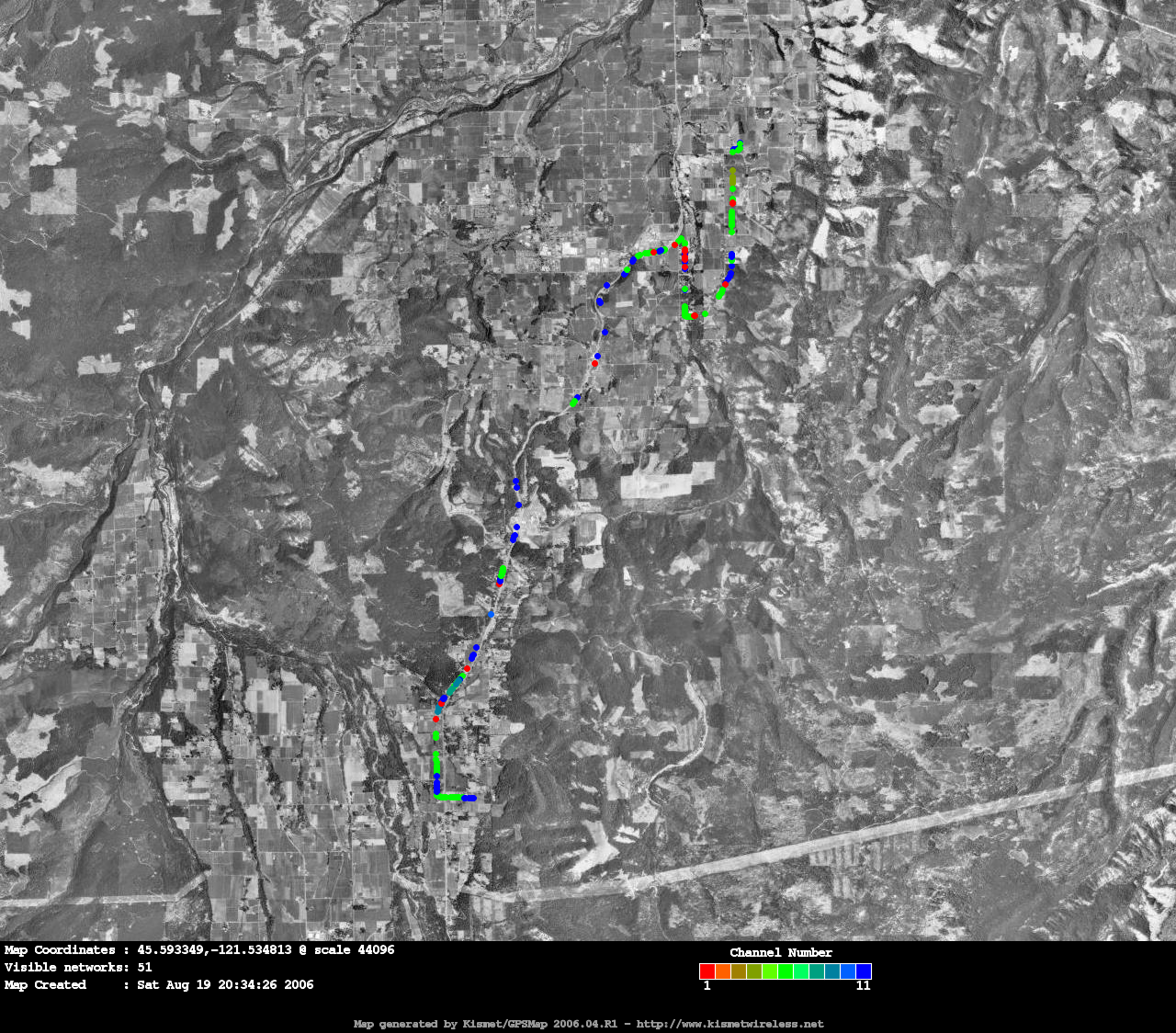Viewport: 1176px width, 1033px height.
Task: Click the brown channel 3 legend swatch
Action: coord(739,971)
